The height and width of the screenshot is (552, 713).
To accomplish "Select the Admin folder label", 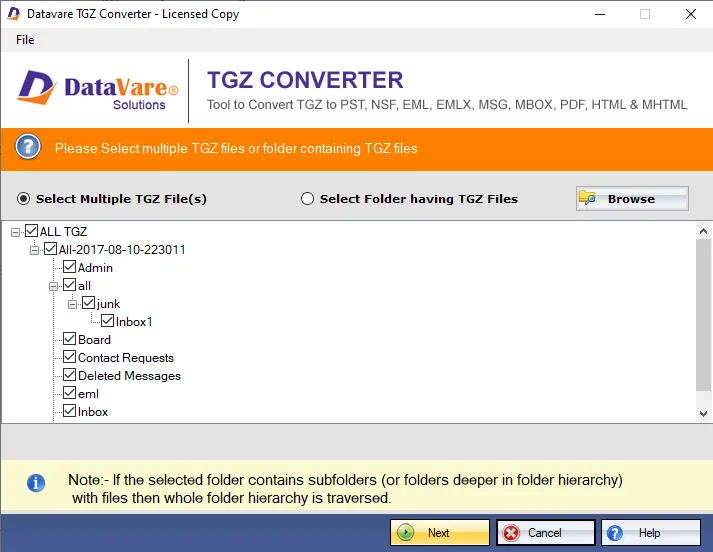I will pos(95,268).
